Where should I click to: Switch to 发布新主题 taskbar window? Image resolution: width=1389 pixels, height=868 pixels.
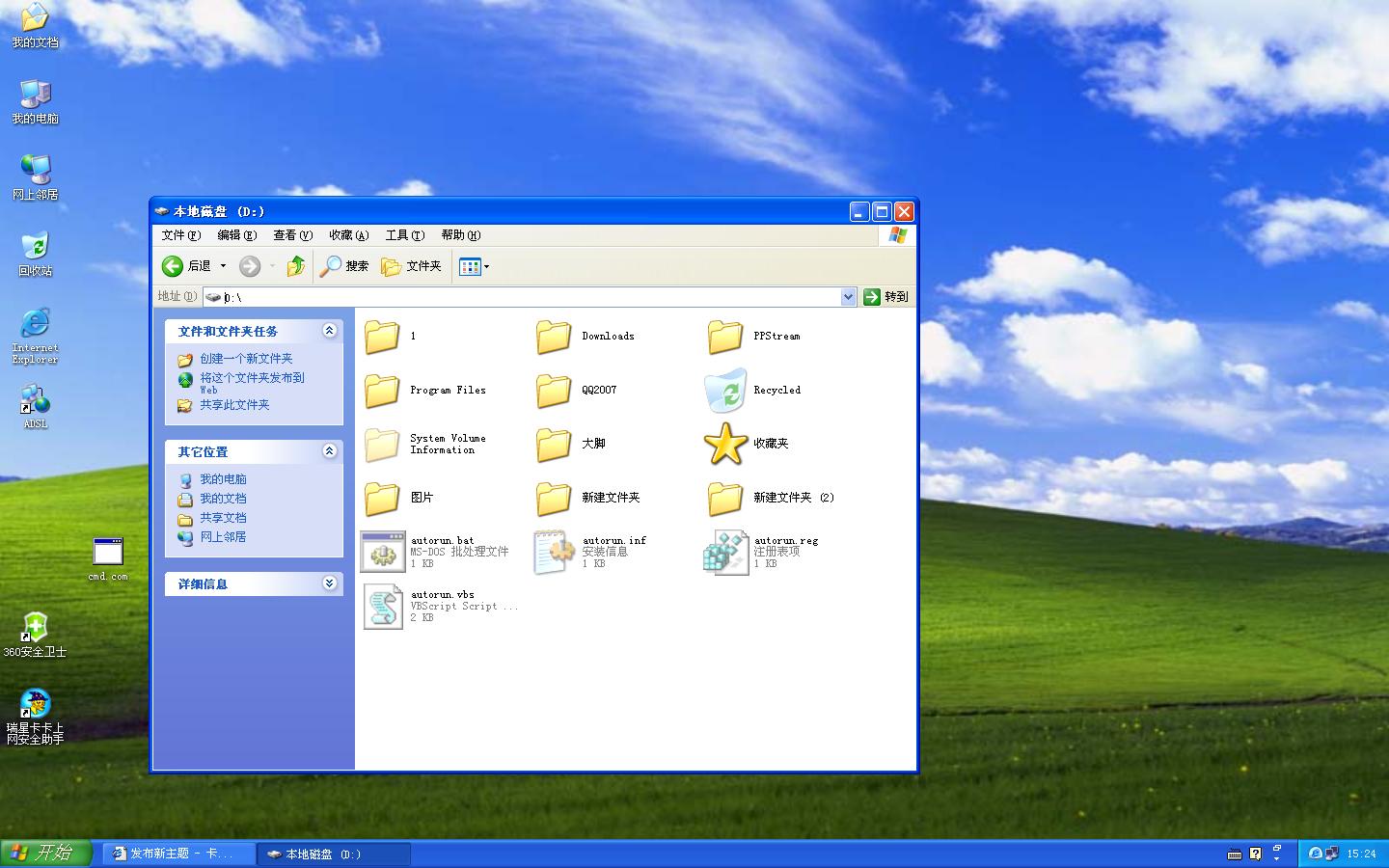pos(179,854)
